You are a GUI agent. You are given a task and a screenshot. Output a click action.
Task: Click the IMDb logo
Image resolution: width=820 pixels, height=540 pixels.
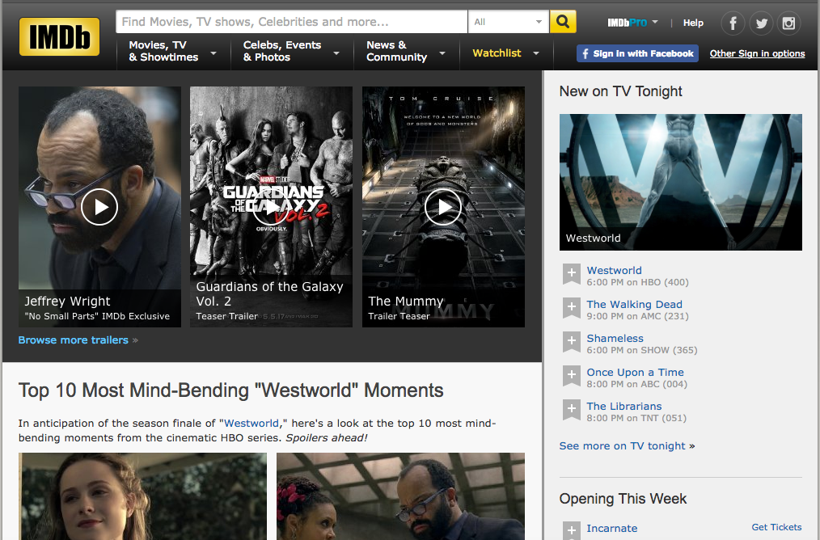click(59, 37)
